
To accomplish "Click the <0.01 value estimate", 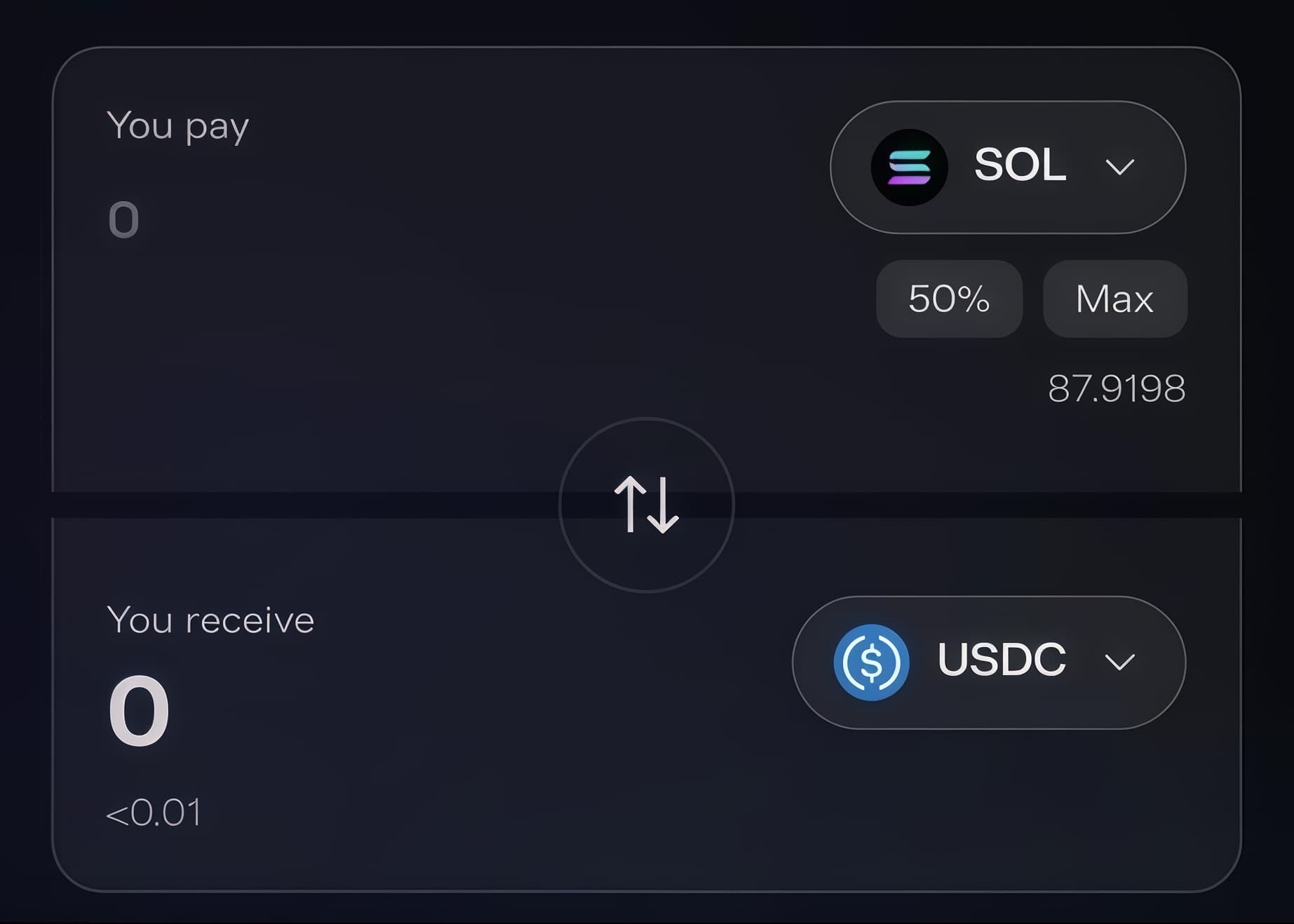I will tap(154, 813).
